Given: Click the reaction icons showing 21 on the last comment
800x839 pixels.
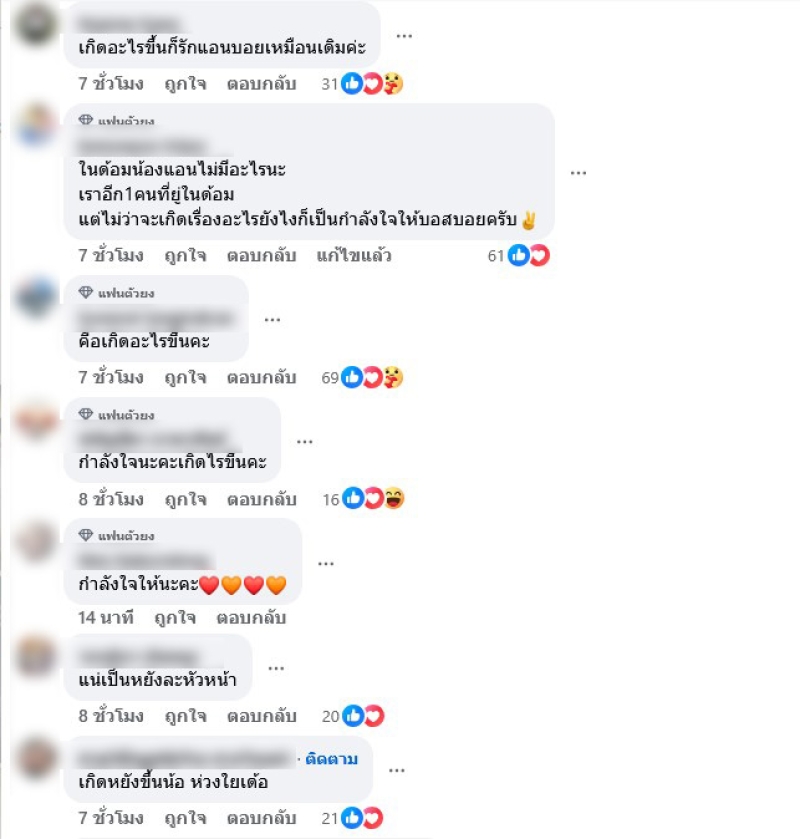Looking at the screenshot, I should (363, 818).
